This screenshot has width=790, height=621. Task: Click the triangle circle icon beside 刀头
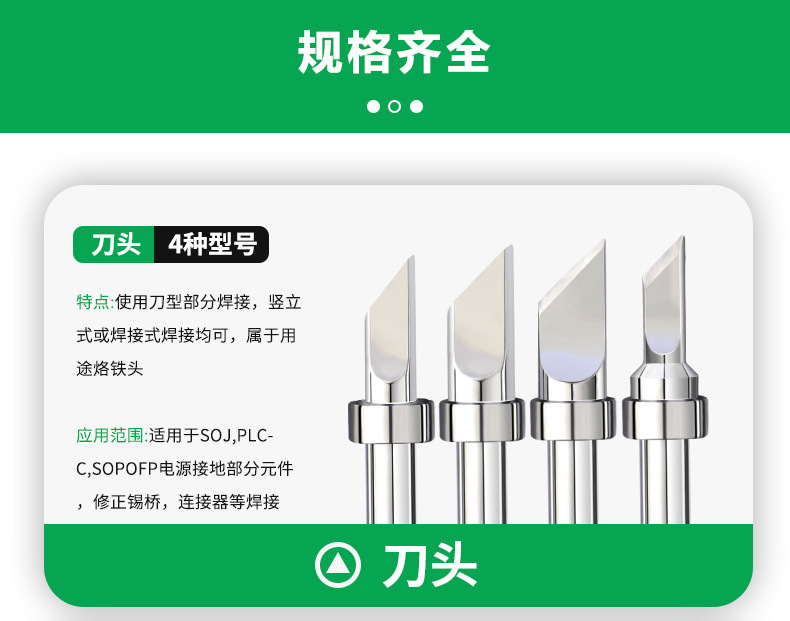tap(338, 565)
